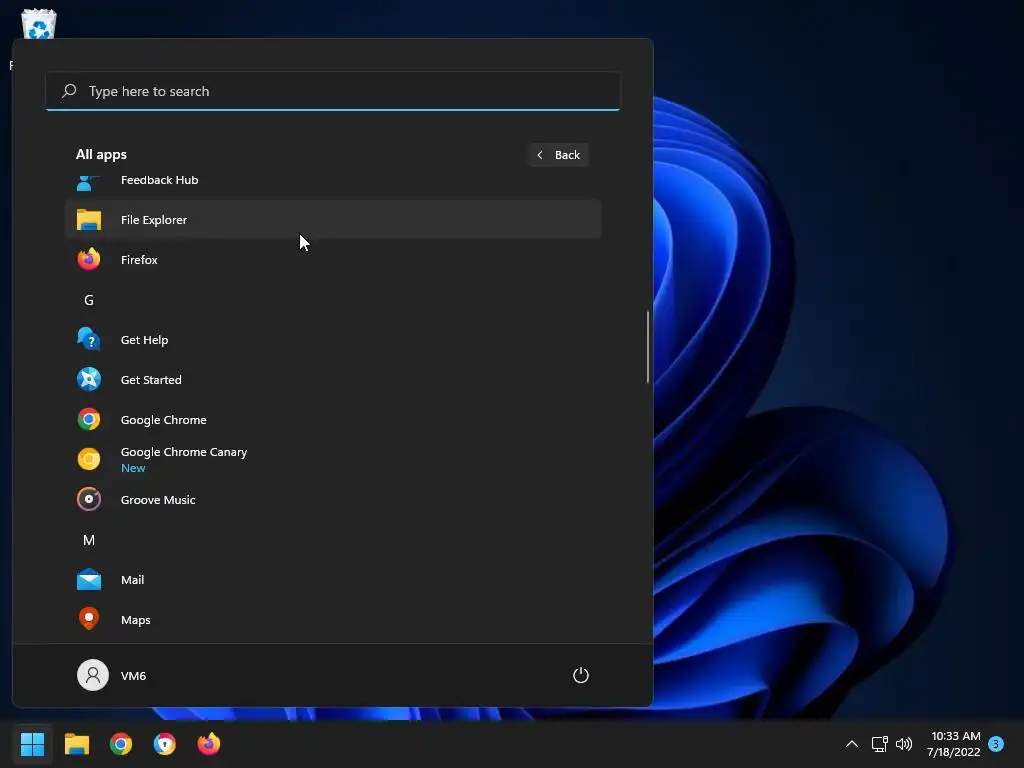Open VM6 user account avatar
Screen dimensions: 1024x768
coord(93,675)
